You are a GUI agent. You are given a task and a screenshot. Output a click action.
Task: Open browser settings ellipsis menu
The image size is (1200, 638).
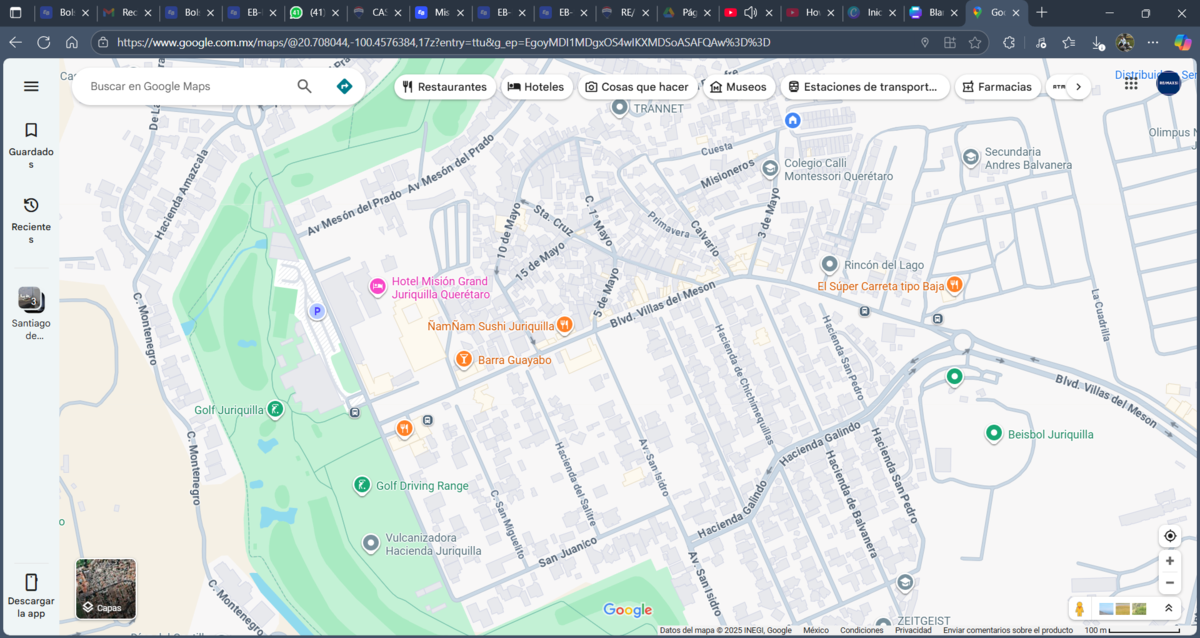pos(1153,43)
